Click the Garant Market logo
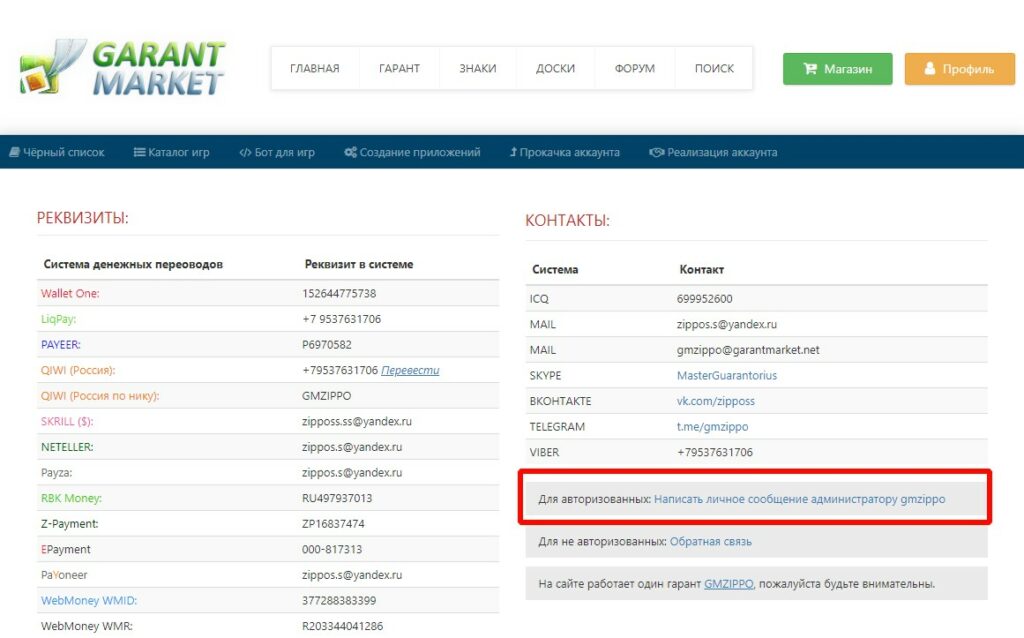 coord(122,68)
